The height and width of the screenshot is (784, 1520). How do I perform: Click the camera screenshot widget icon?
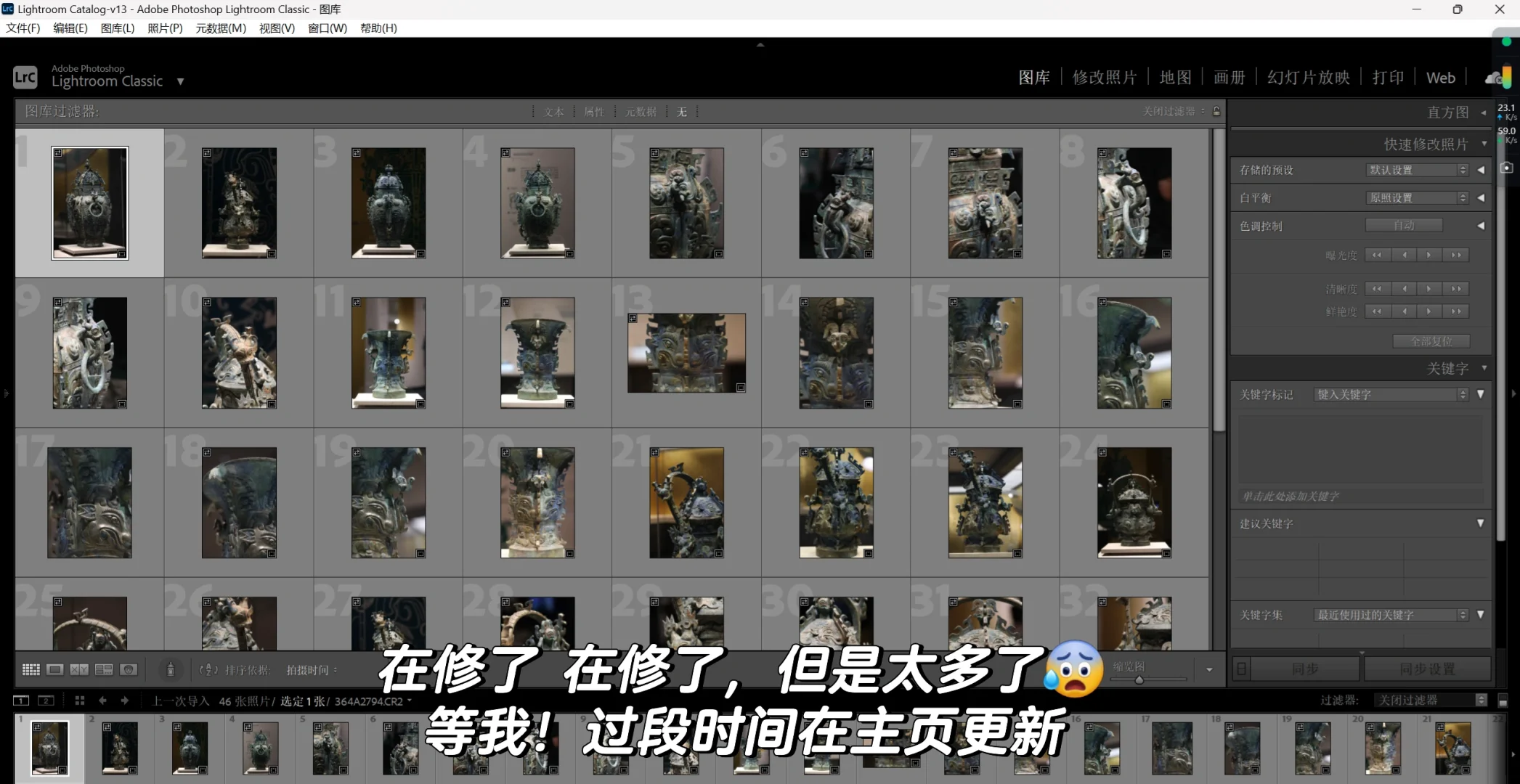pyautogui.click(x=1507, y=168)
